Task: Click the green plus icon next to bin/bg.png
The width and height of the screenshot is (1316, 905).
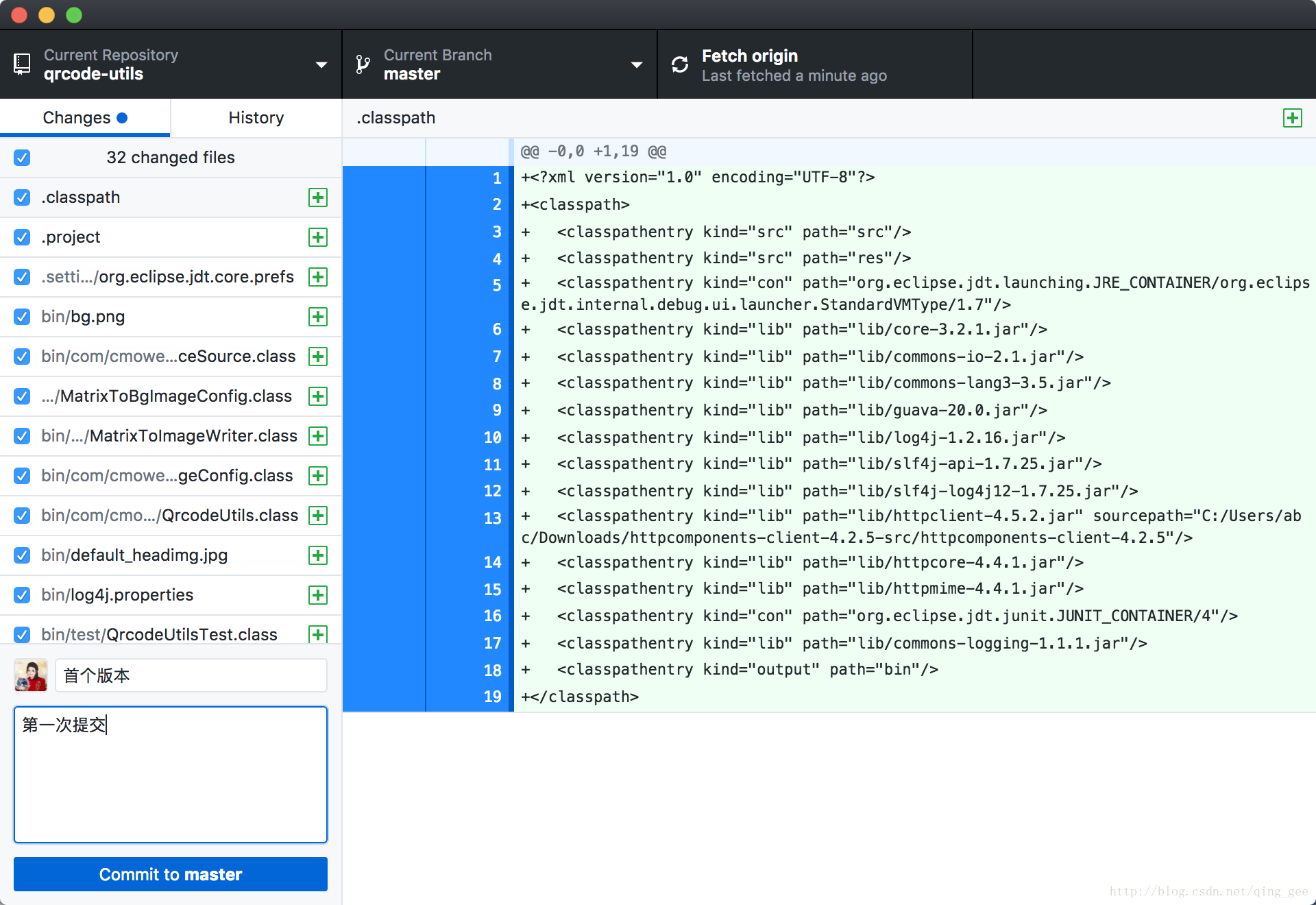Action: [x=319, y=317]
